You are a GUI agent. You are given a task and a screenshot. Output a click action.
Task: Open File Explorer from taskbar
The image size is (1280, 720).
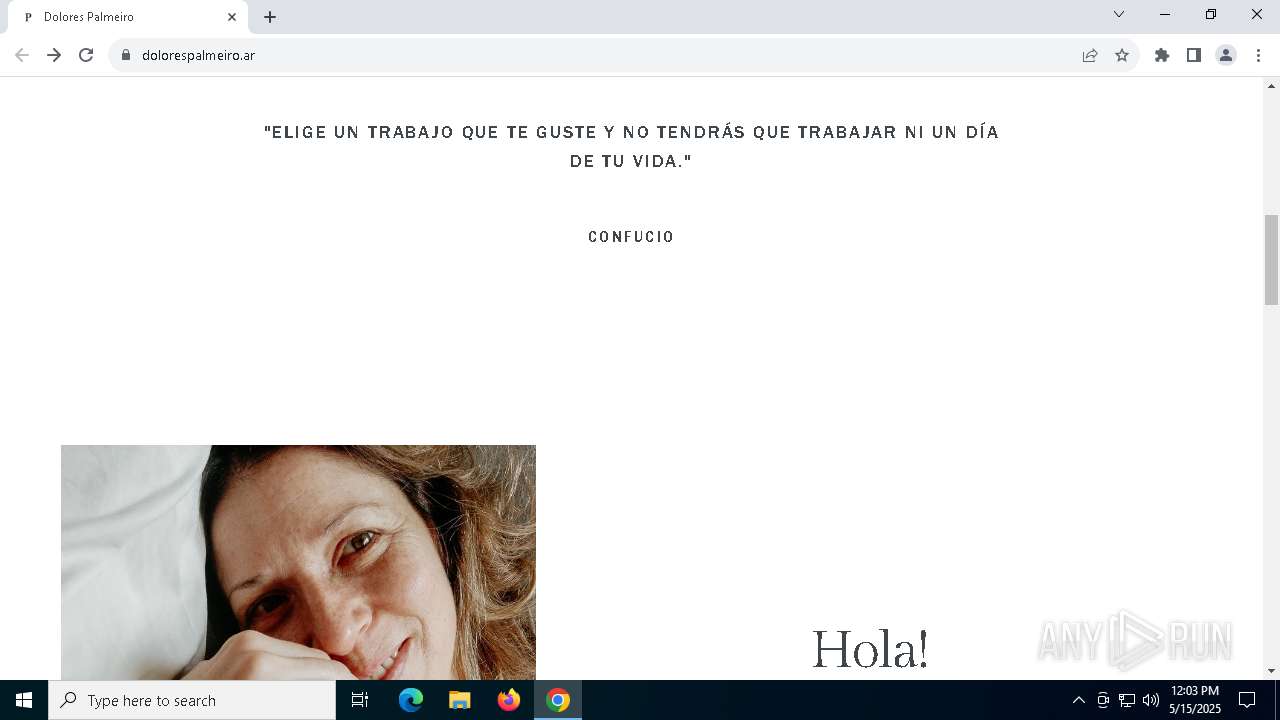click(460, 700)
